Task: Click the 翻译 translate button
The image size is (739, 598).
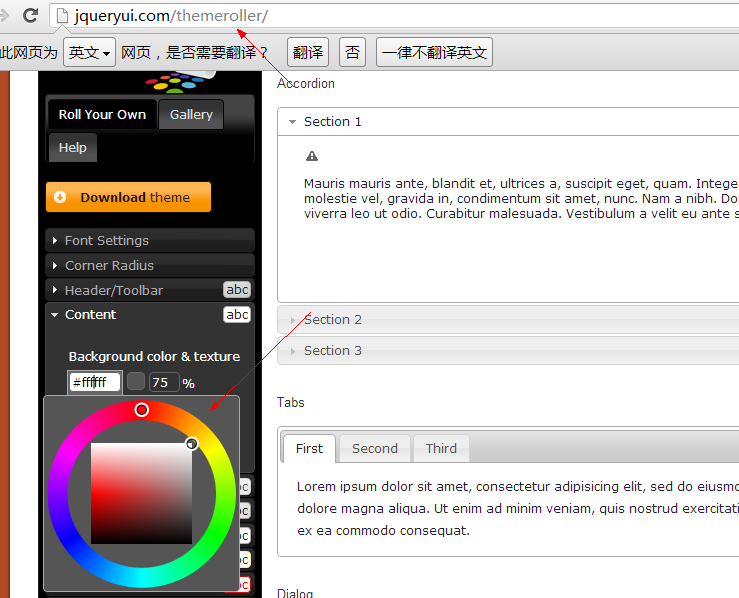Action: click(308, 52)
